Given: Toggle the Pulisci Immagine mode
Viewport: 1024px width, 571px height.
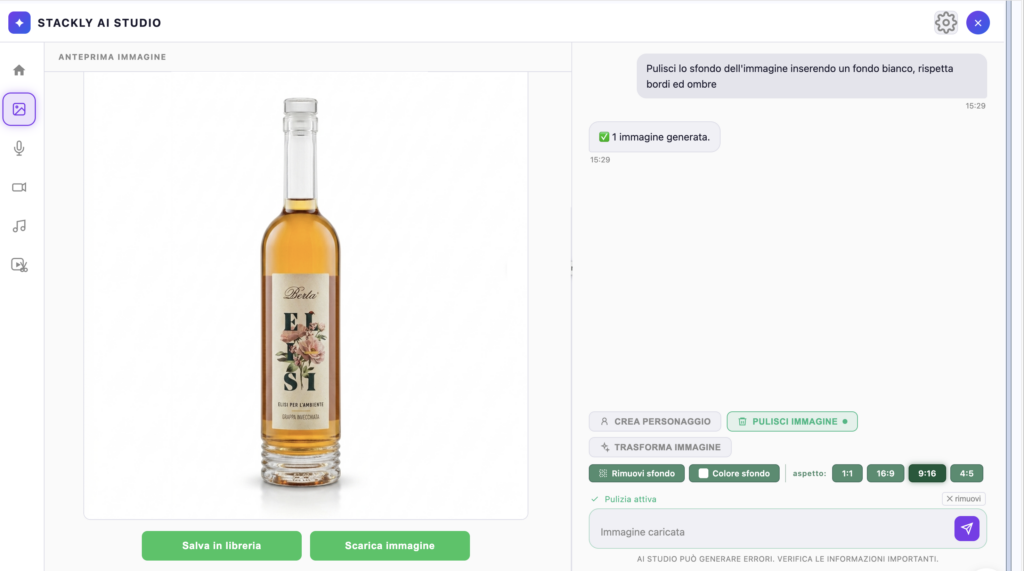Looking at the screenshot, I should [792, 421].
